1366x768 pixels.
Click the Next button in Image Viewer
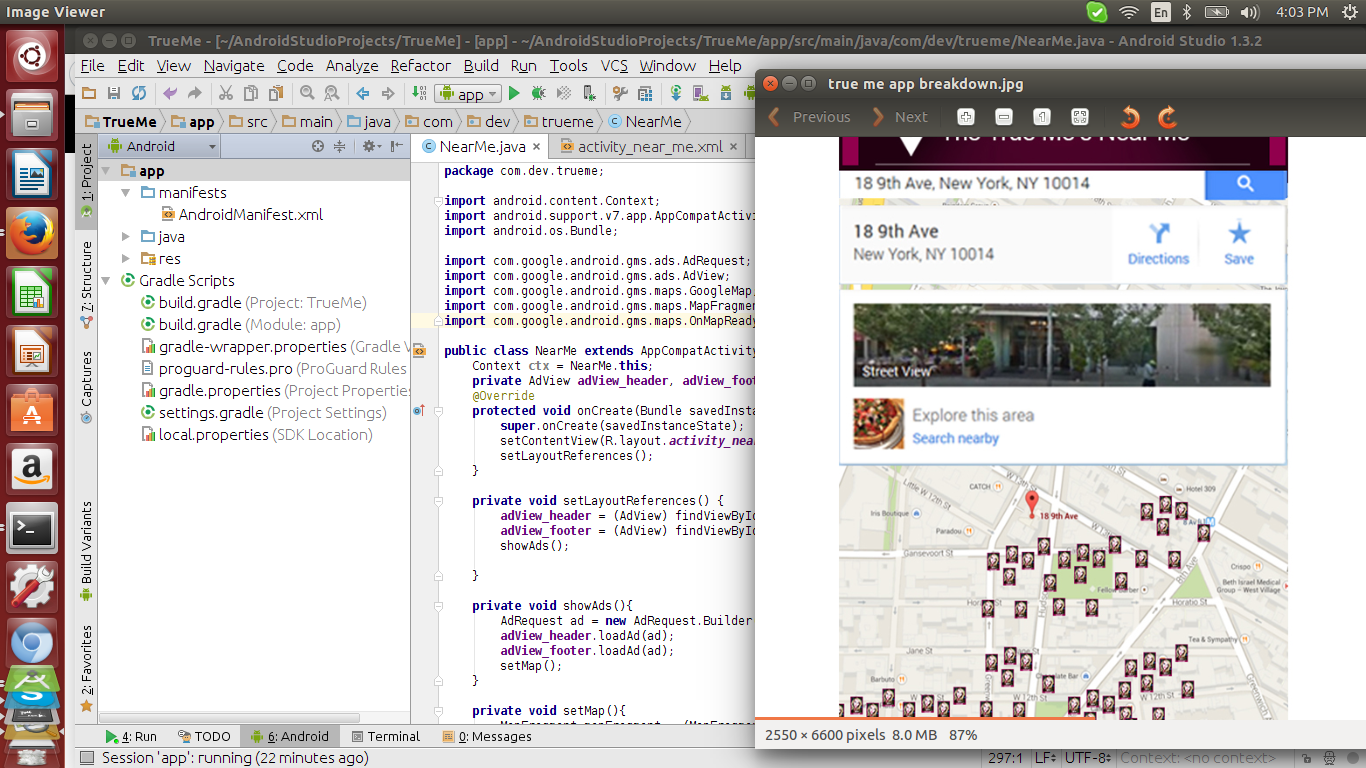tap(900, 117)
